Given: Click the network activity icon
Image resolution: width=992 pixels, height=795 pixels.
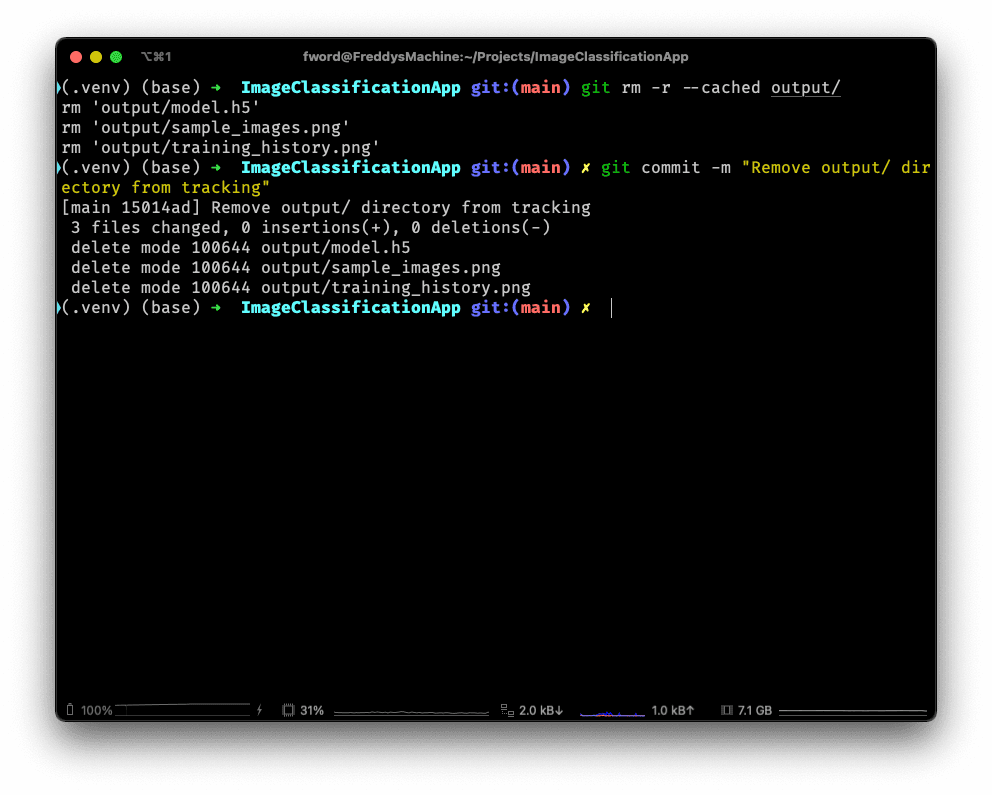Looking at the screenshot, I should pyautogui.click(x=507, y=710).
